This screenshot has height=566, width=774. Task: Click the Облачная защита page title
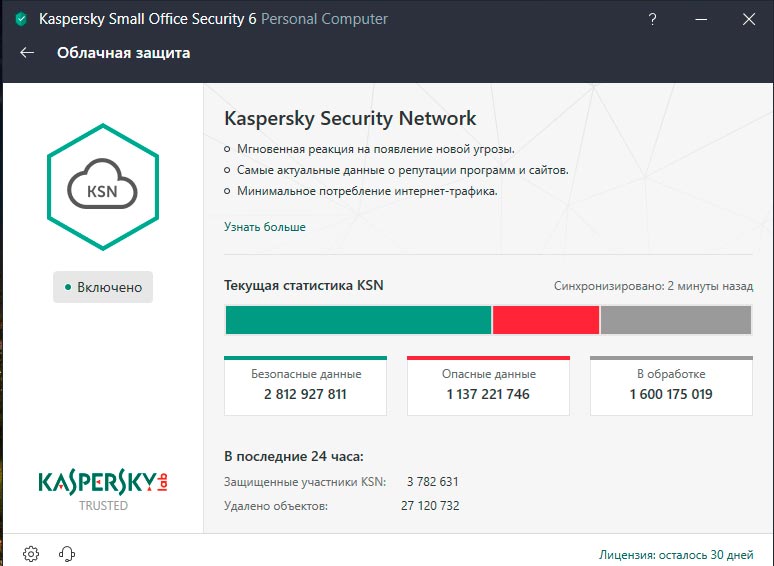point(123,53)
